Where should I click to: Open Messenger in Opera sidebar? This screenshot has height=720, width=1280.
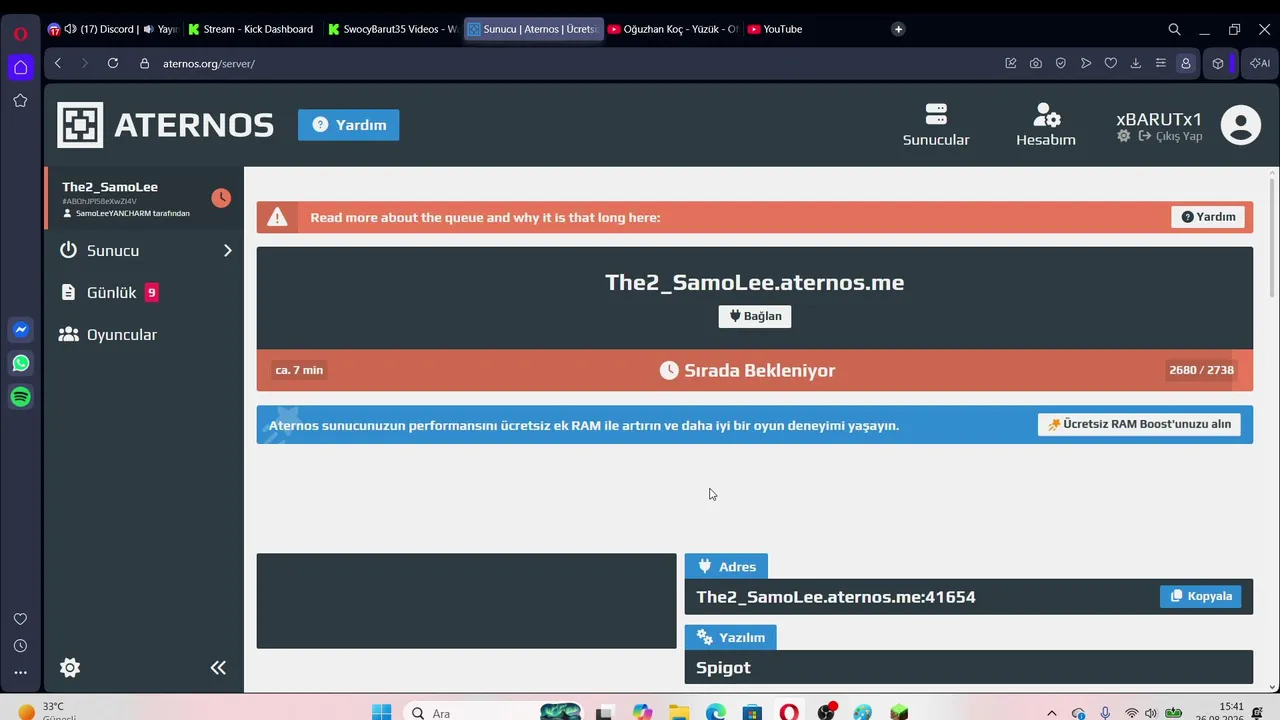tap(20, 329)
